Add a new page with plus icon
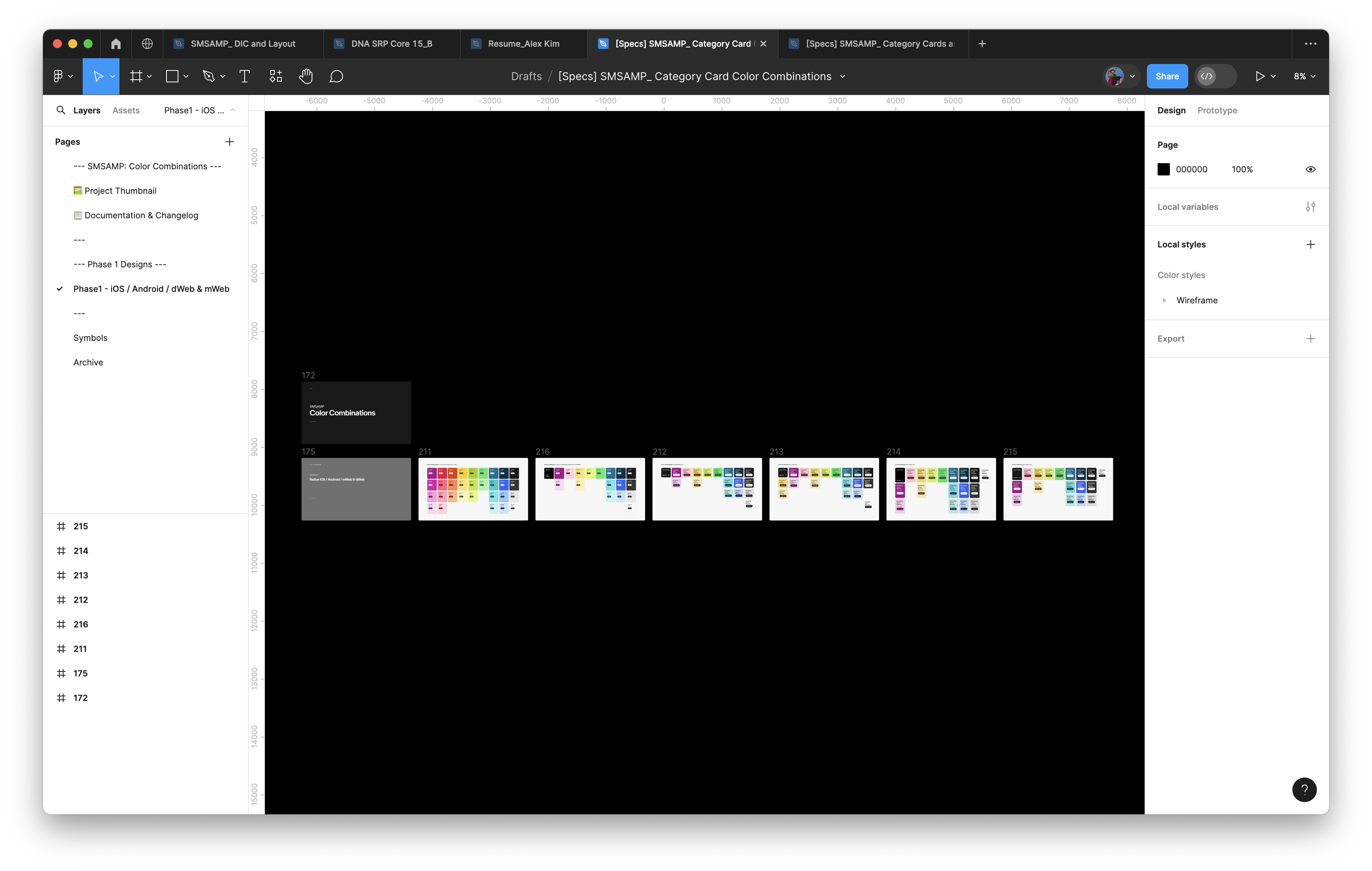1372x871 pixels. coord(230,141)
